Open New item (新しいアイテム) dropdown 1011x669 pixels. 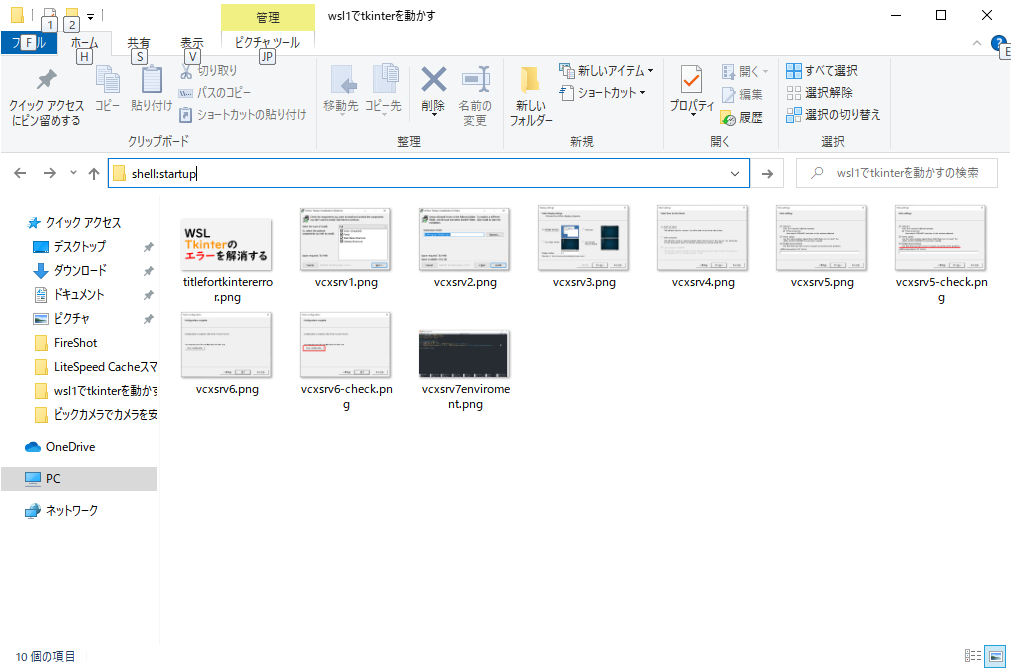click(x=606, y=71)
